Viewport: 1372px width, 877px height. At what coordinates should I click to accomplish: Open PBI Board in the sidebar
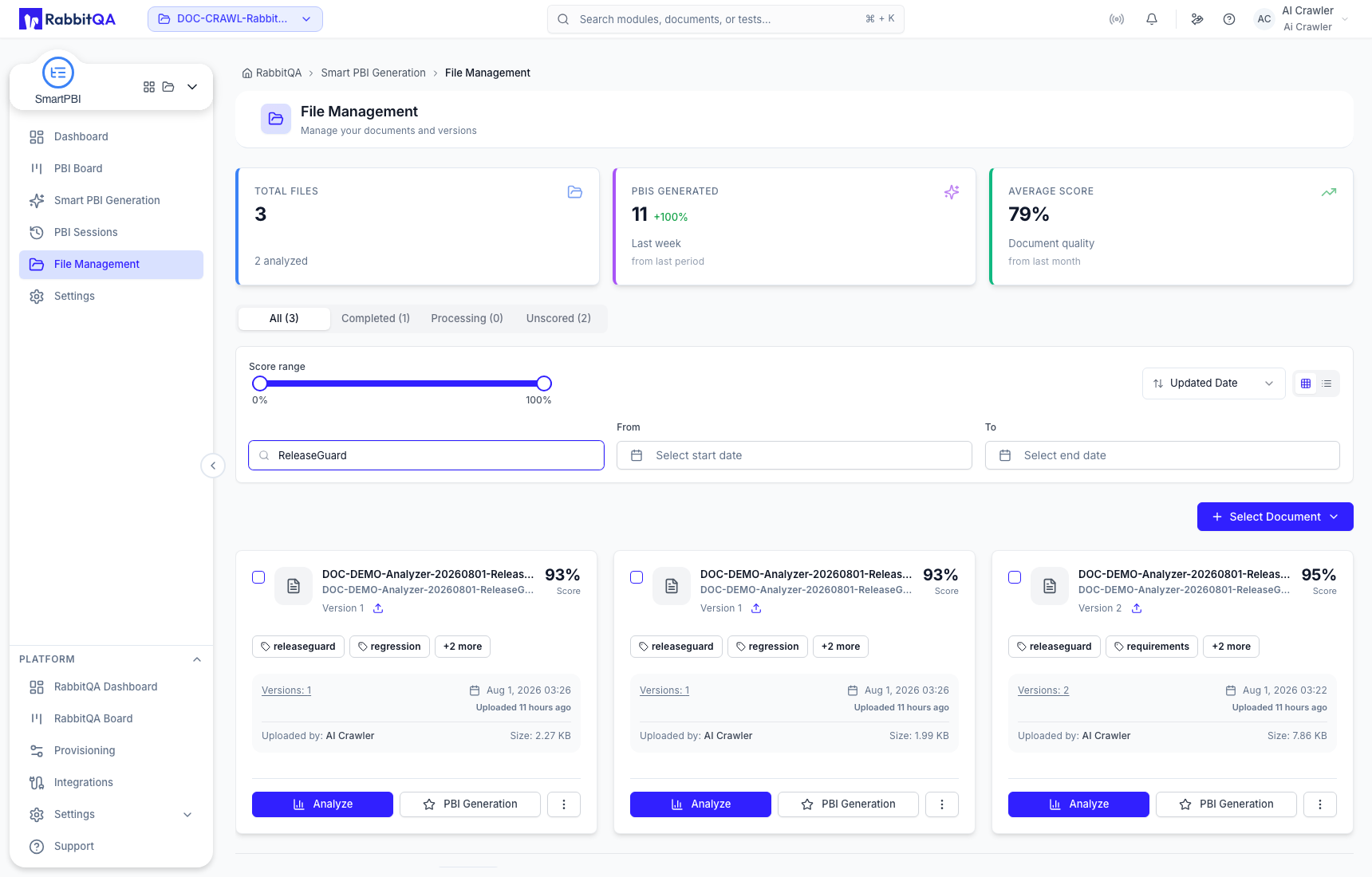pos(111,168)
